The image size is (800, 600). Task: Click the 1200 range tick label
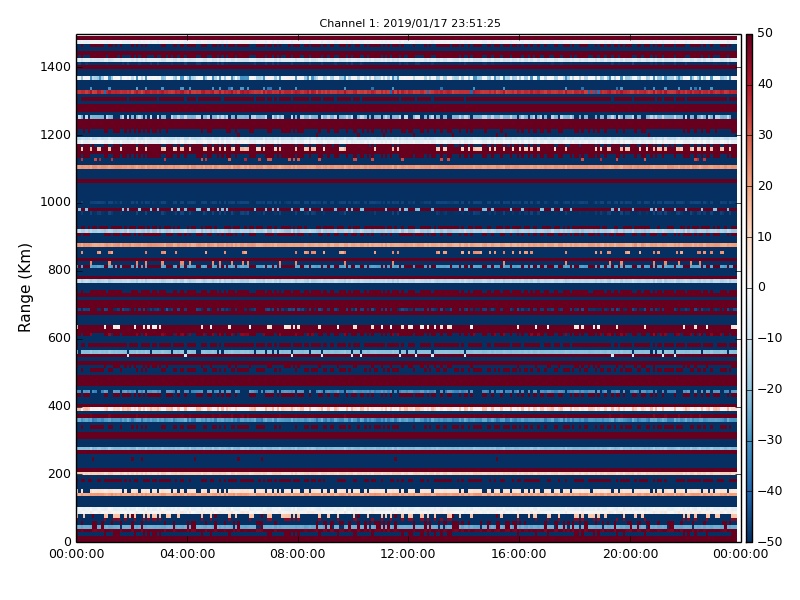[56, 135]
